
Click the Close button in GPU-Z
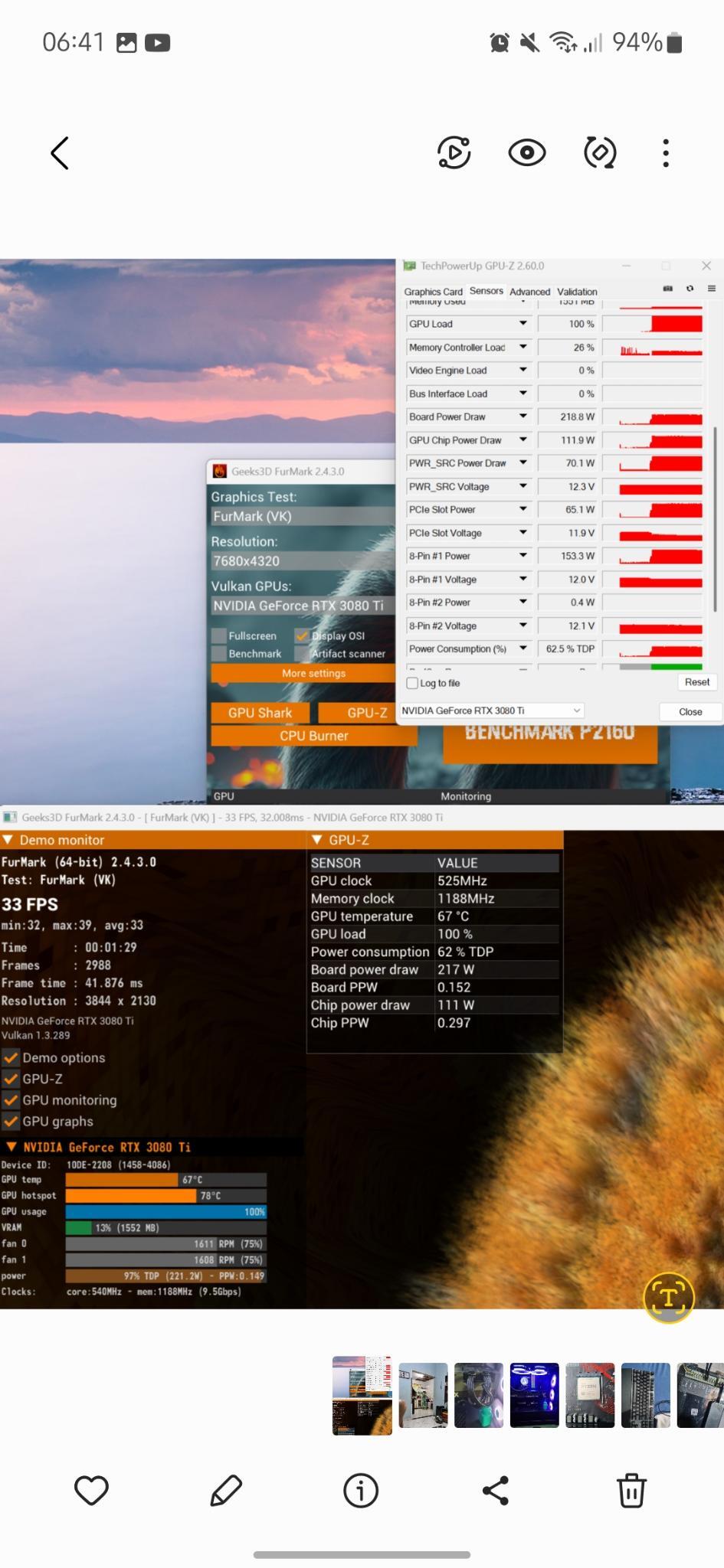point(690,711)
